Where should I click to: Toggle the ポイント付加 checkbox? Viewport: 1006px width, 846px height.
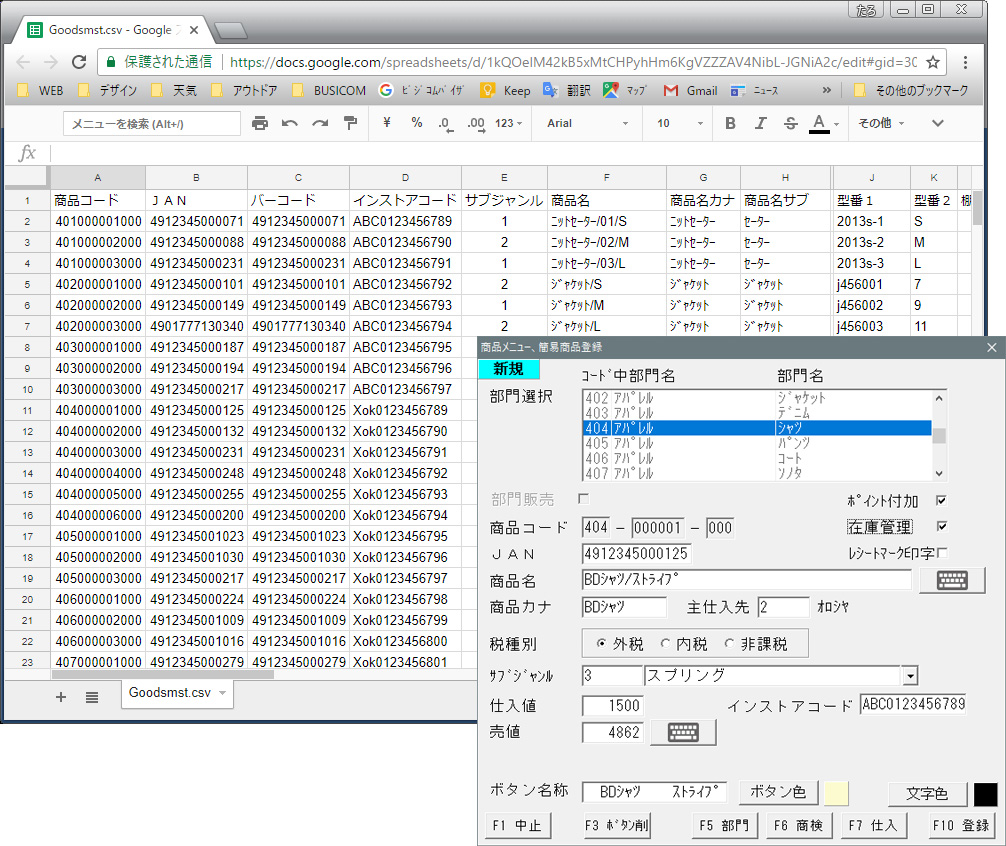941,501
